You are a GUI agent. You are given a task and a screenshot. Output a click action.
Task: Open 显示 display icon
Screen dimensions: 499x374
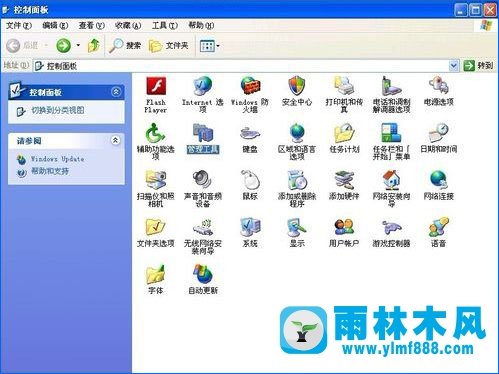297,233
